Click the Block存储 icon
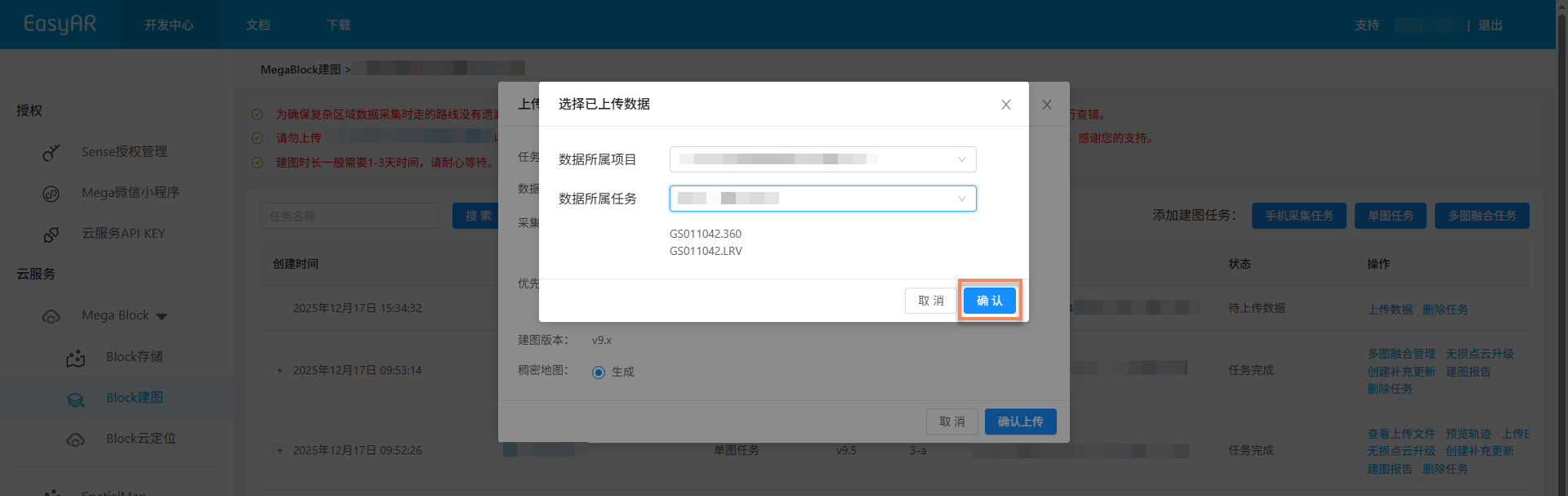Viewport: 1568px width, 496px height. pos(76,358)
